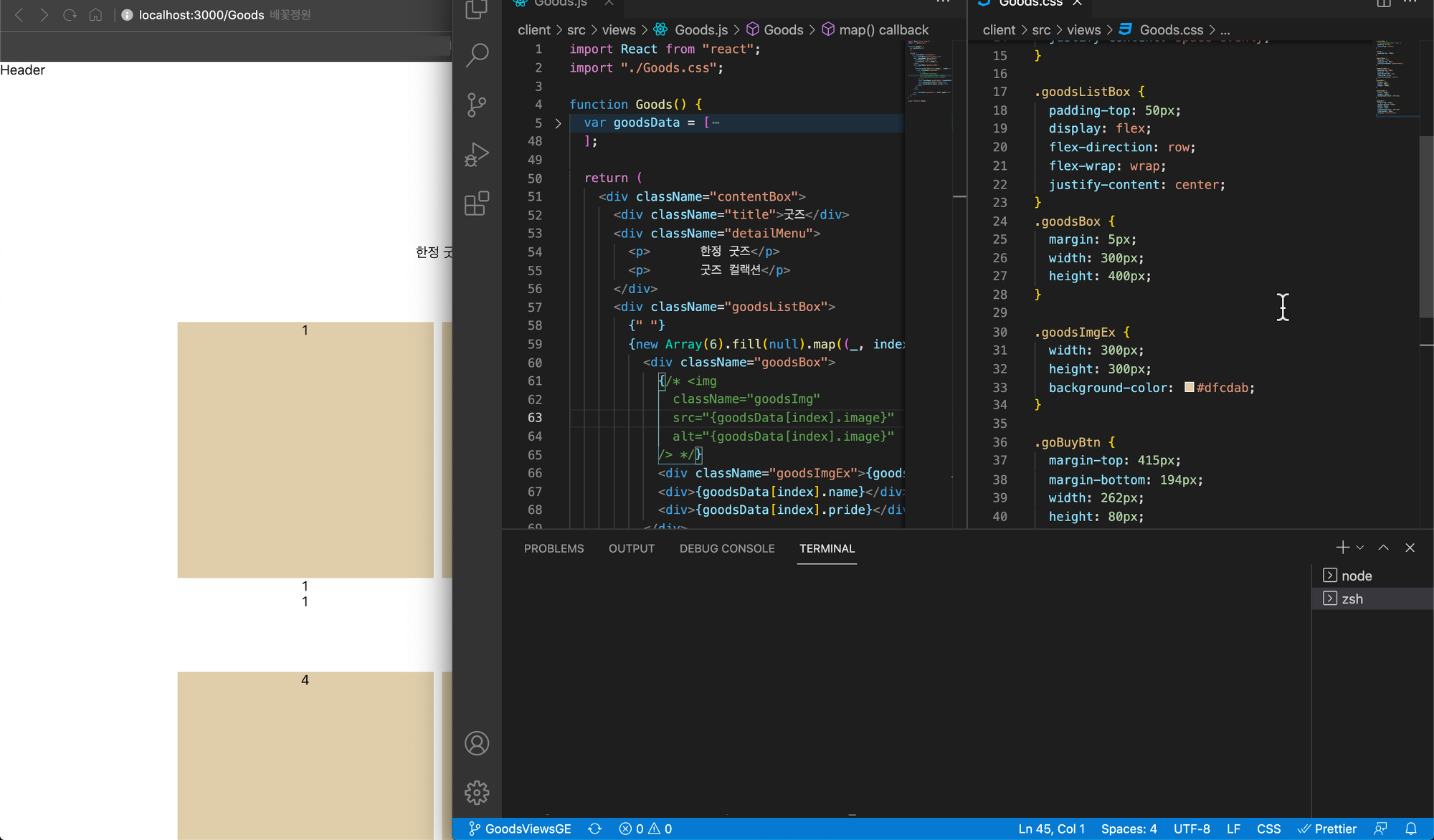The image size is (1434, 840).
Task: Open the Accounts menu icon
Action: (477, 743)
